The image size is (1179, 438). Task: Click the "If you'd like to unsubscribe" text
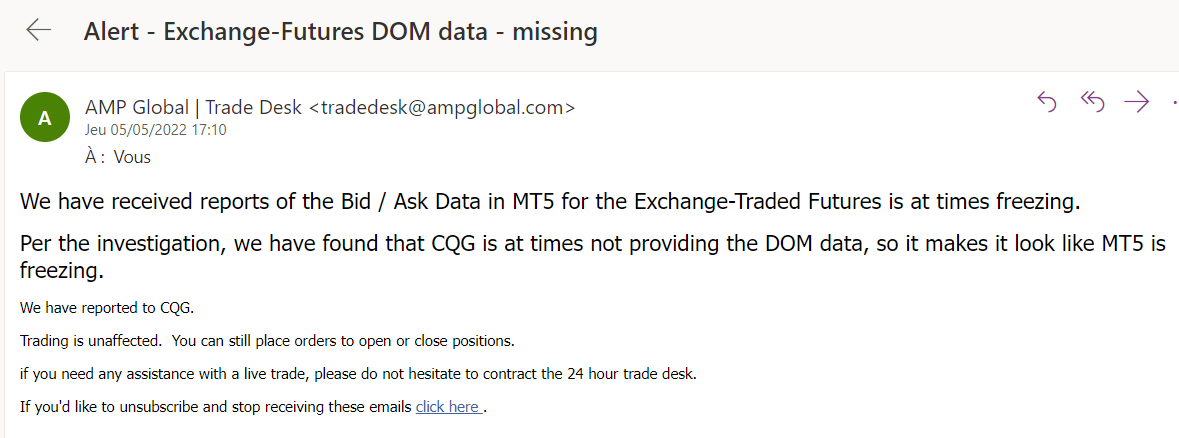[x=215, y=407]
